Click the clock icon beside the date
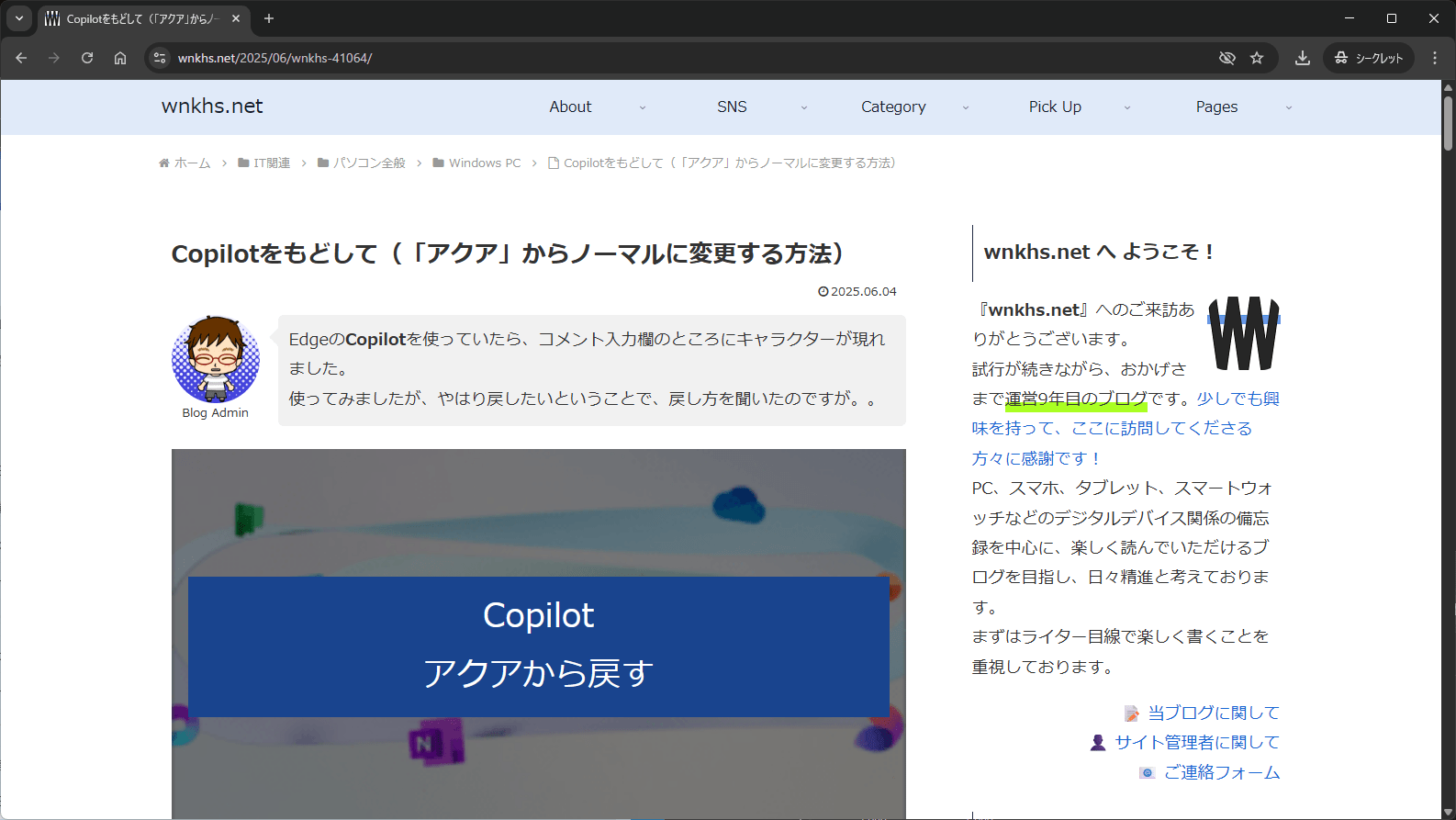1456x820 pixels. click(823, 291)
